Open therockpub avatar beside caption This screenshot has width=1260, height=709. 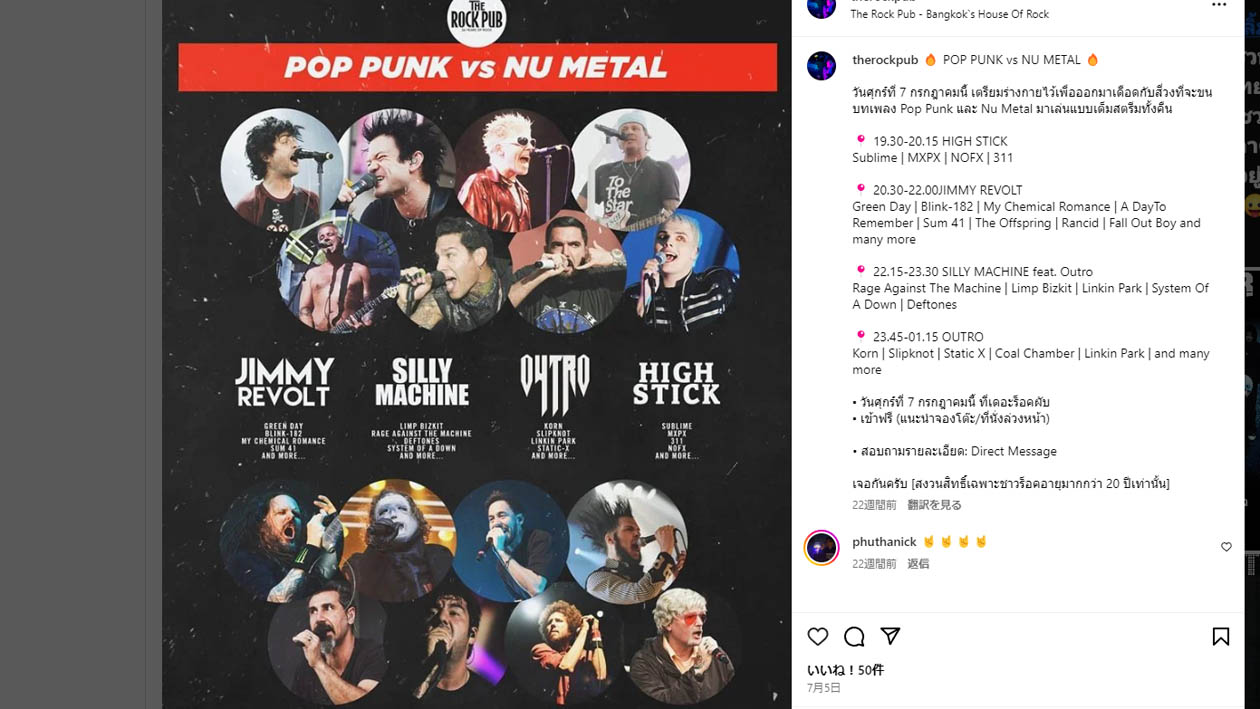click(x=821, y=66)
